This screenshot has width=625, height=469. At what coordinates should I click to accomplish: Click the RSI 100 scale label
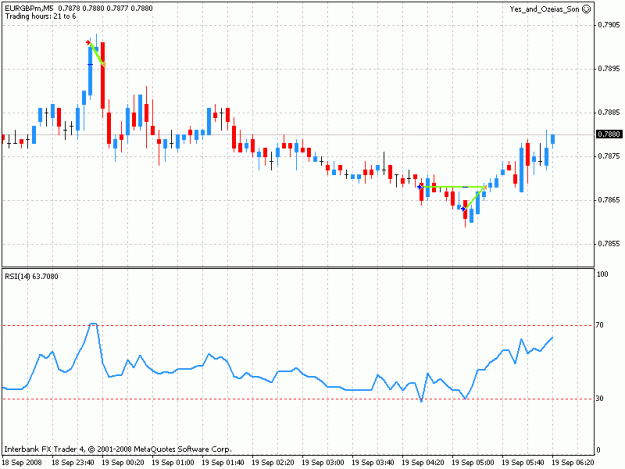coord(602,274)
